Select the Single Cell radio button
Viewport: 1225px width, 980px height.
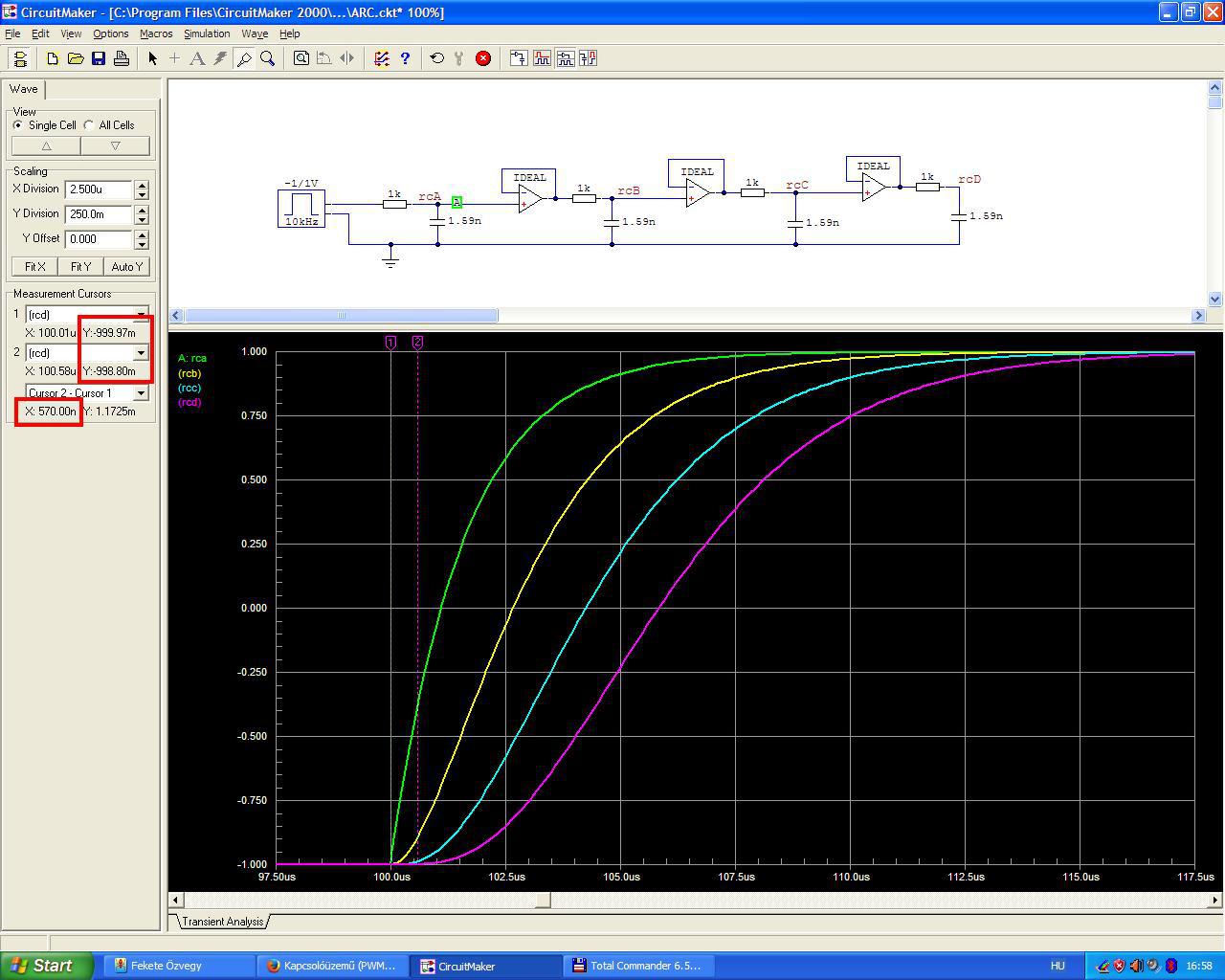(18, 125)
